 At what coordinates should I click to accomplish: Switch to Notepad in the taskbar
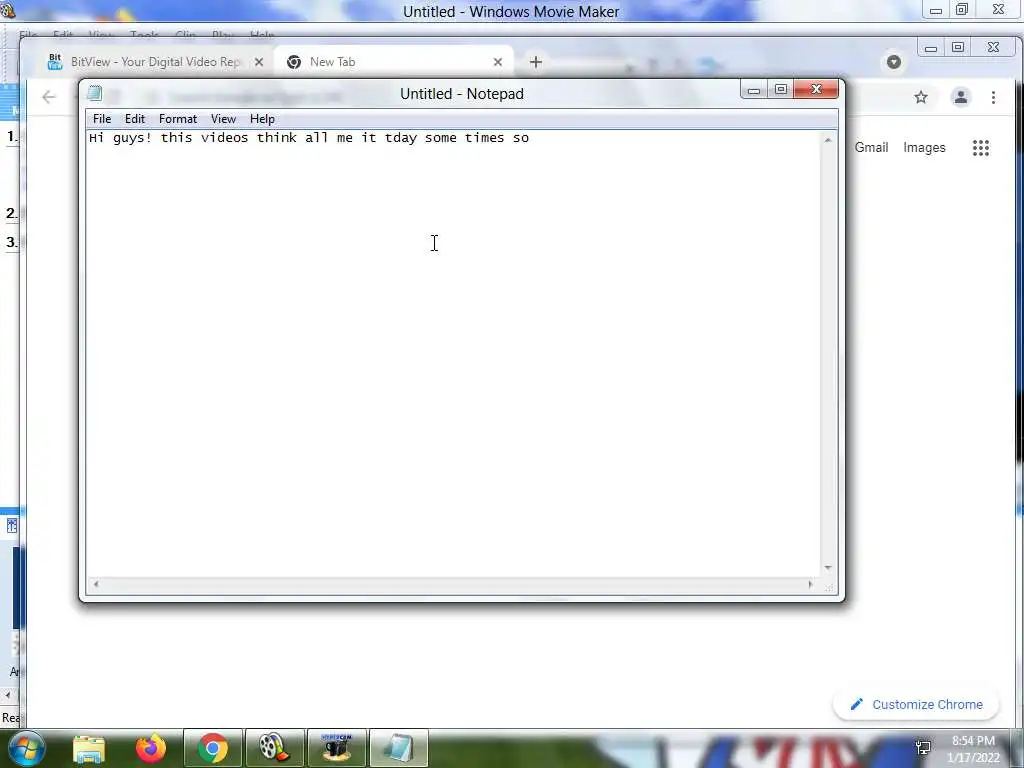point(399,748)
